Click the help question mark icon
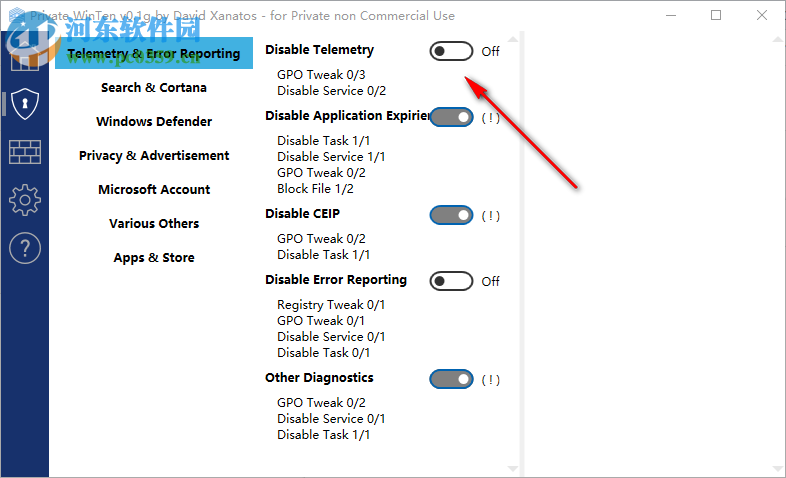The width and height of the screenshot is (786, 478). pos(24,249)
